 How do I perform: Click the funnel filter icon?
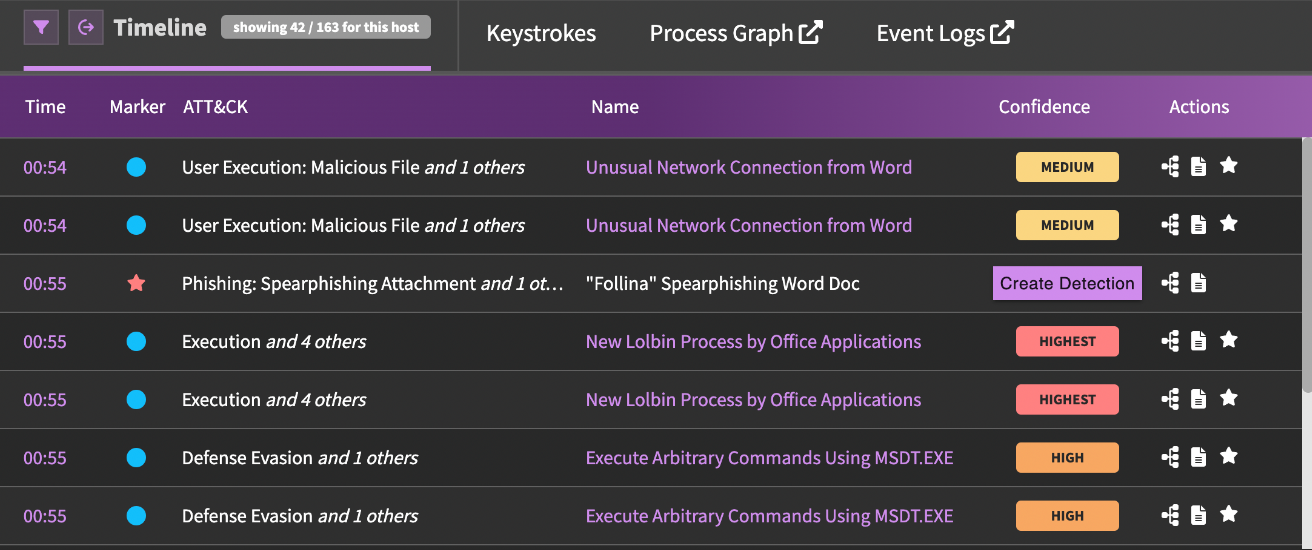click(x=41, y=27)
